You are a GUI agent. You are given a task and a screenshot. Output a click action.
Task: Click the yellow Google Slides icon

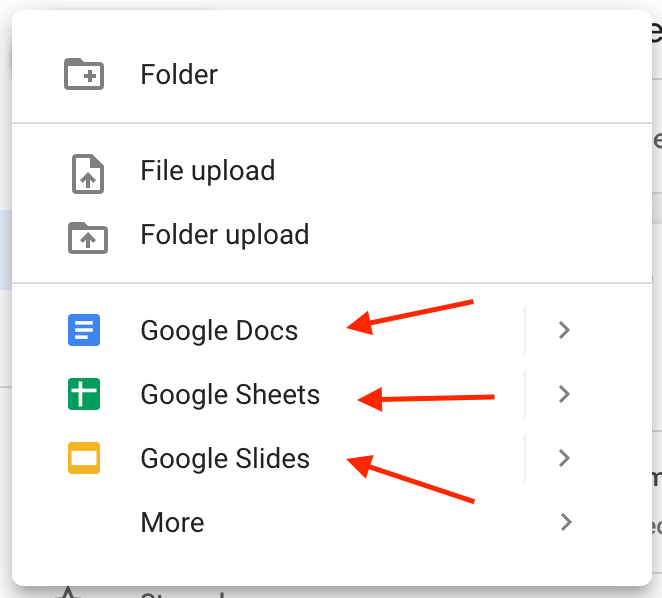click(x=84, y=458)
